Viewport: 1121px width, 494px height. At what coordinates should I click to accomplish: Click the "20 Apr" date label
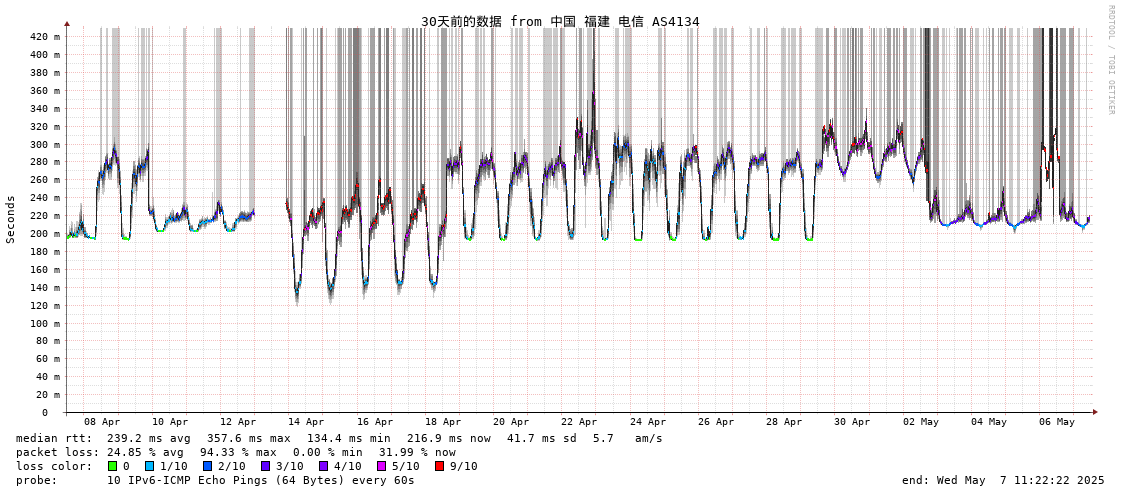pyautogui.click(x=511, y=422)
